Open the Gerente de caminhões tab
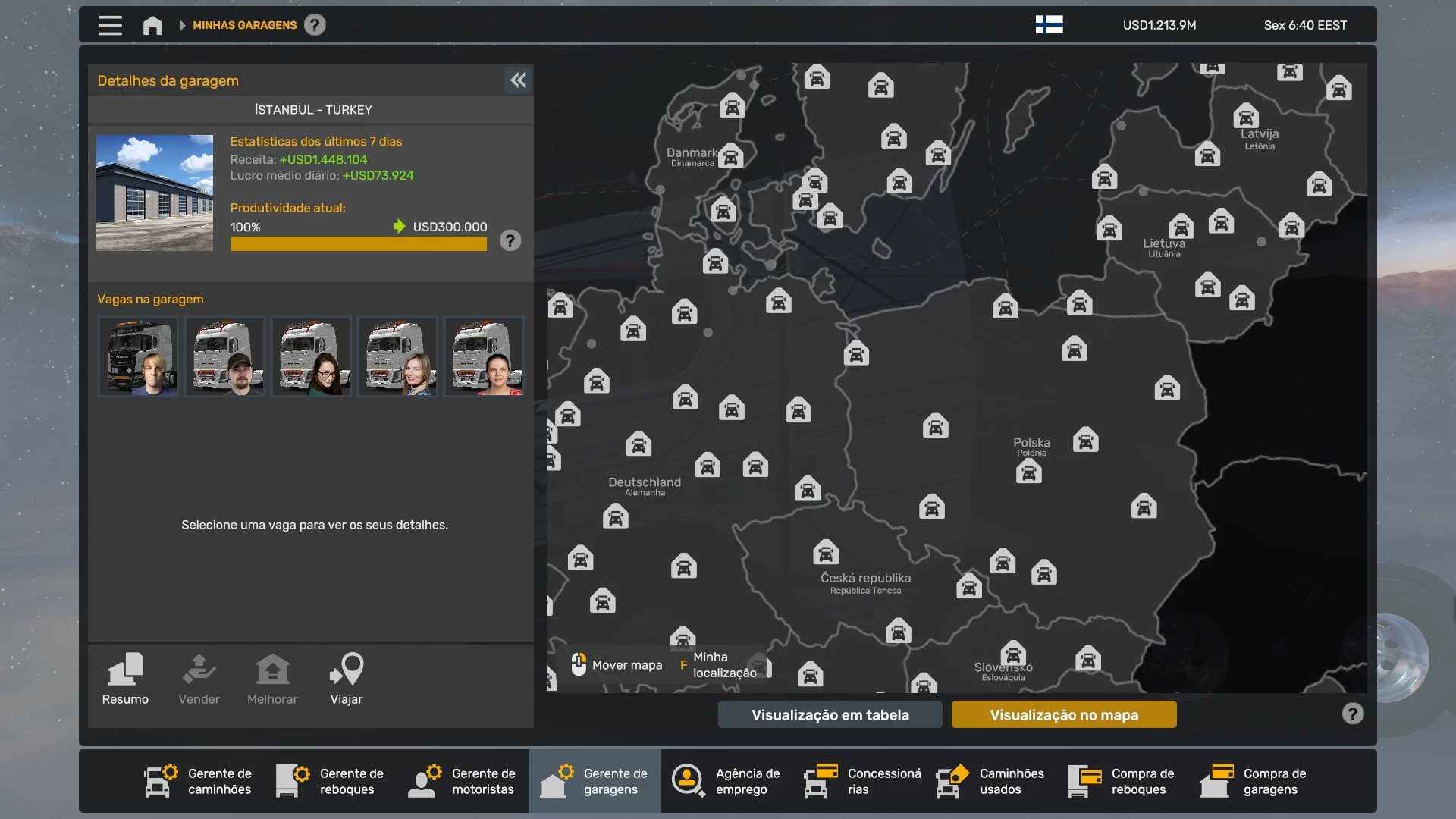 coord(199,781)
